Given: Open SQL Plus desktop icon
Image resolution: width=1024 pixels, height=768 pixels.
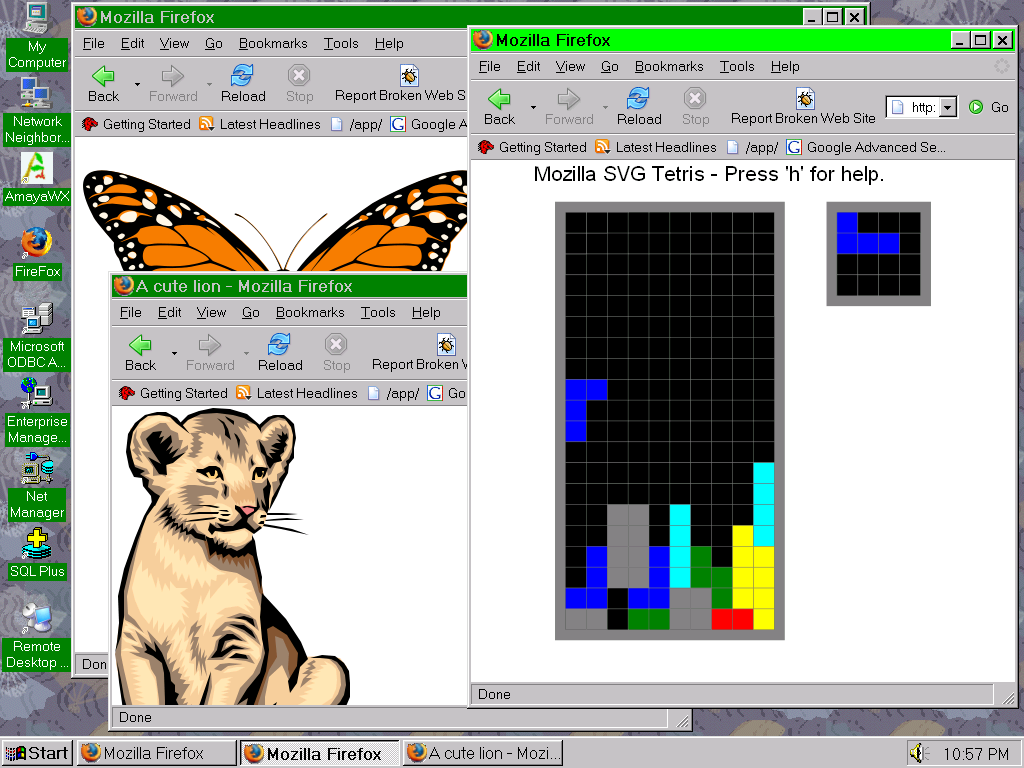Looking at the screenshot, I should pyautogui.click(x=37, y=545).
